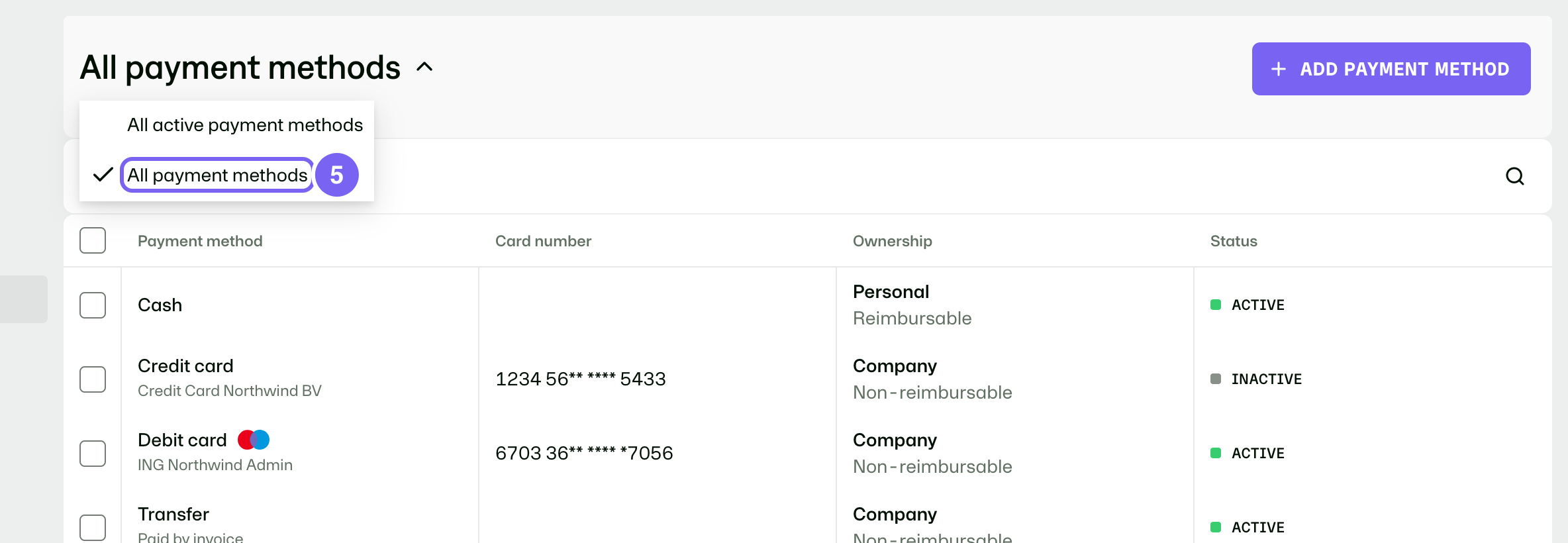Viewport: 1568px width, 543px height.
Task: Click the checkmark beside All payment methods
Action: pos(103,175)
